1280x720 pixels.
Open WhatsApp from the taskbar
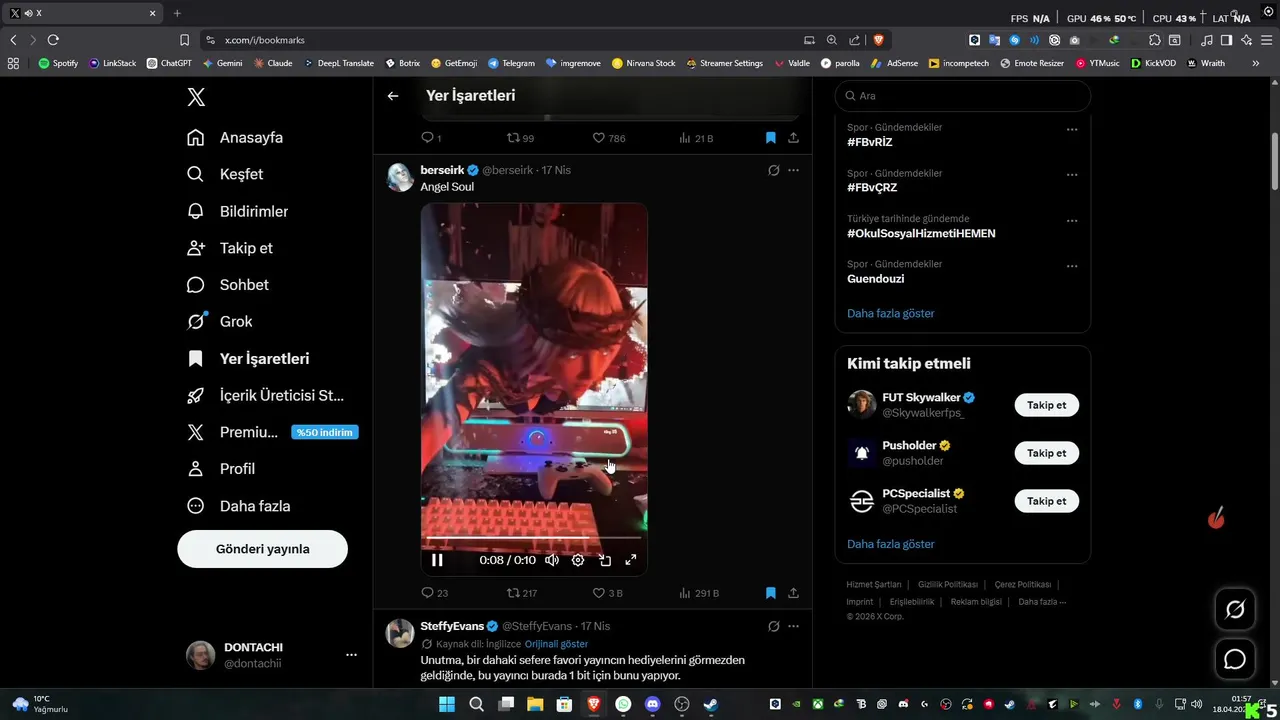(624, 704)
